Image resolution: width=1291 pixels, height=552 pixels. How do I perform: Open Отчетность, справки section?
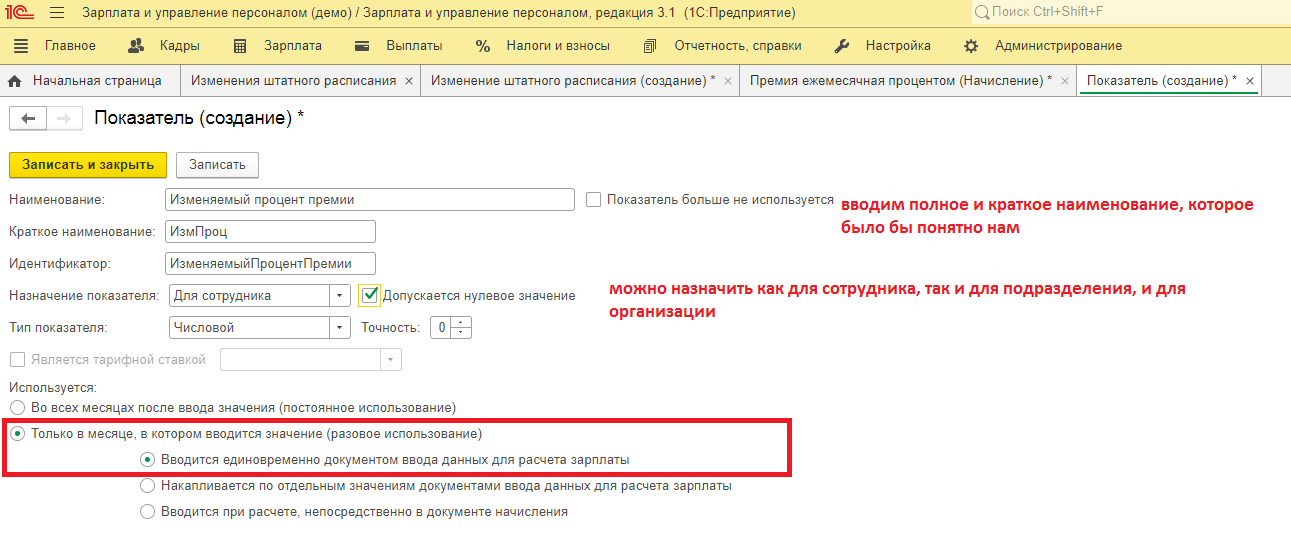click(x=738, y=46)
